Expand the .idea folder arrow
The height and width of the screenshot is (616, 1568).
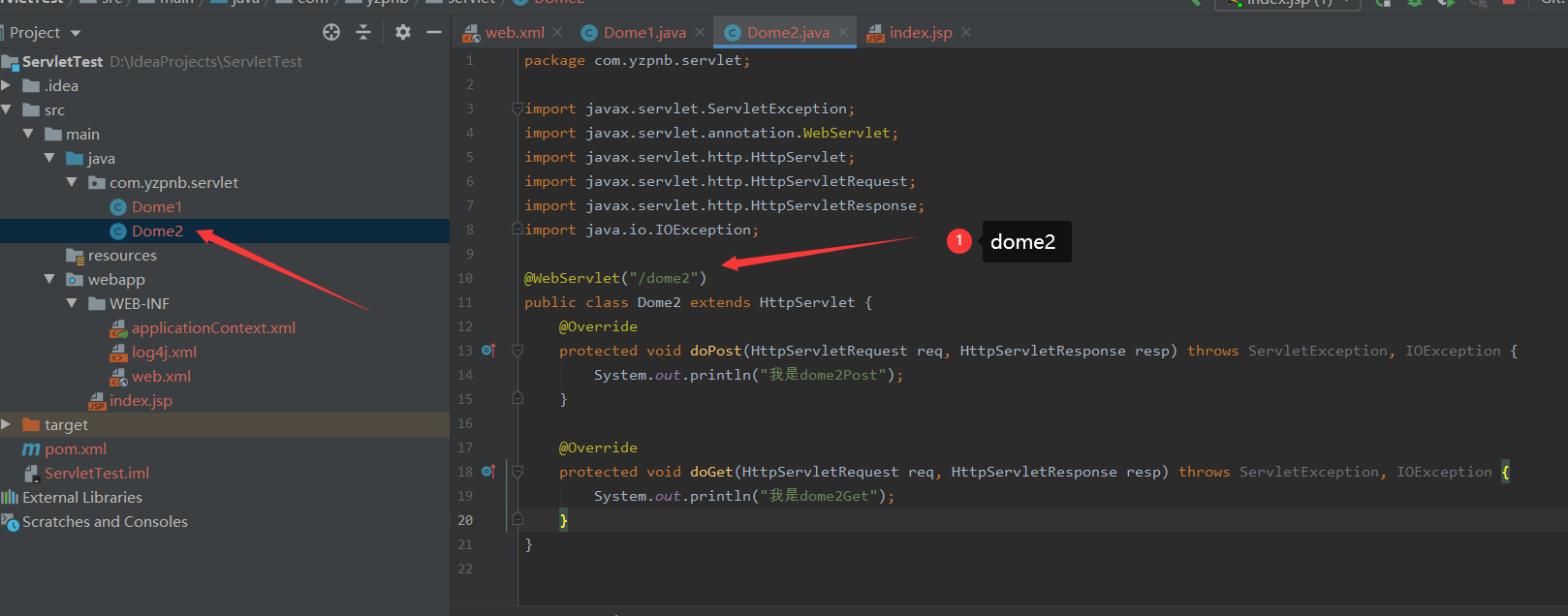pos(7,85)
